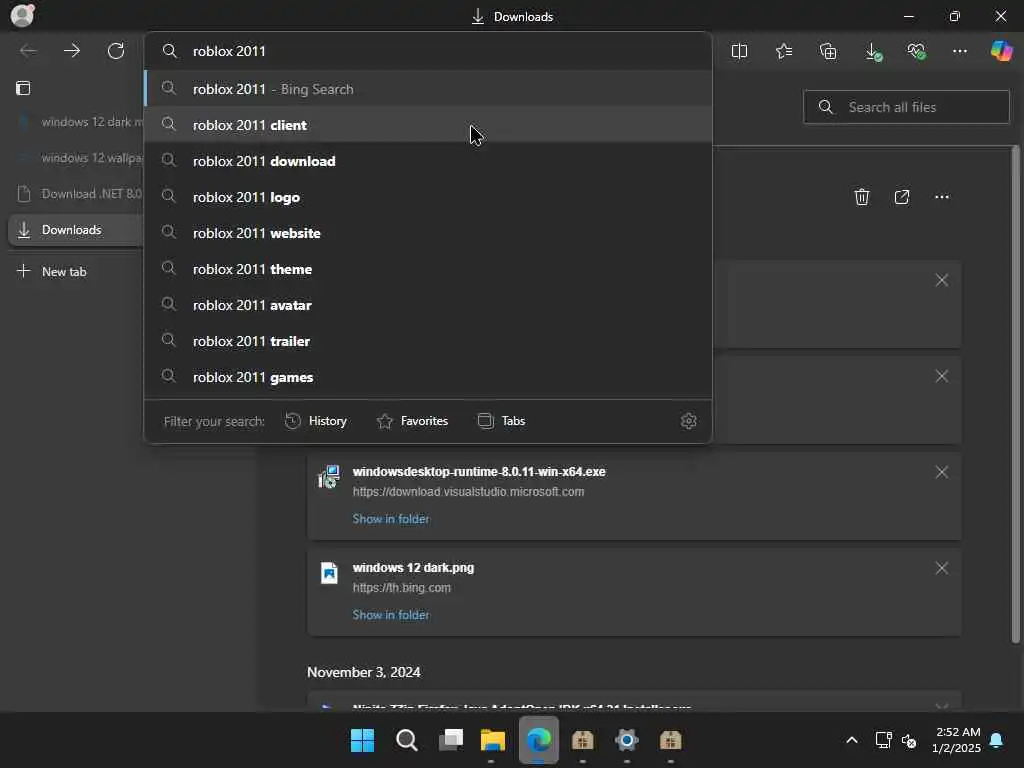Click the downloads page scrollbar

coord(1015,394)
